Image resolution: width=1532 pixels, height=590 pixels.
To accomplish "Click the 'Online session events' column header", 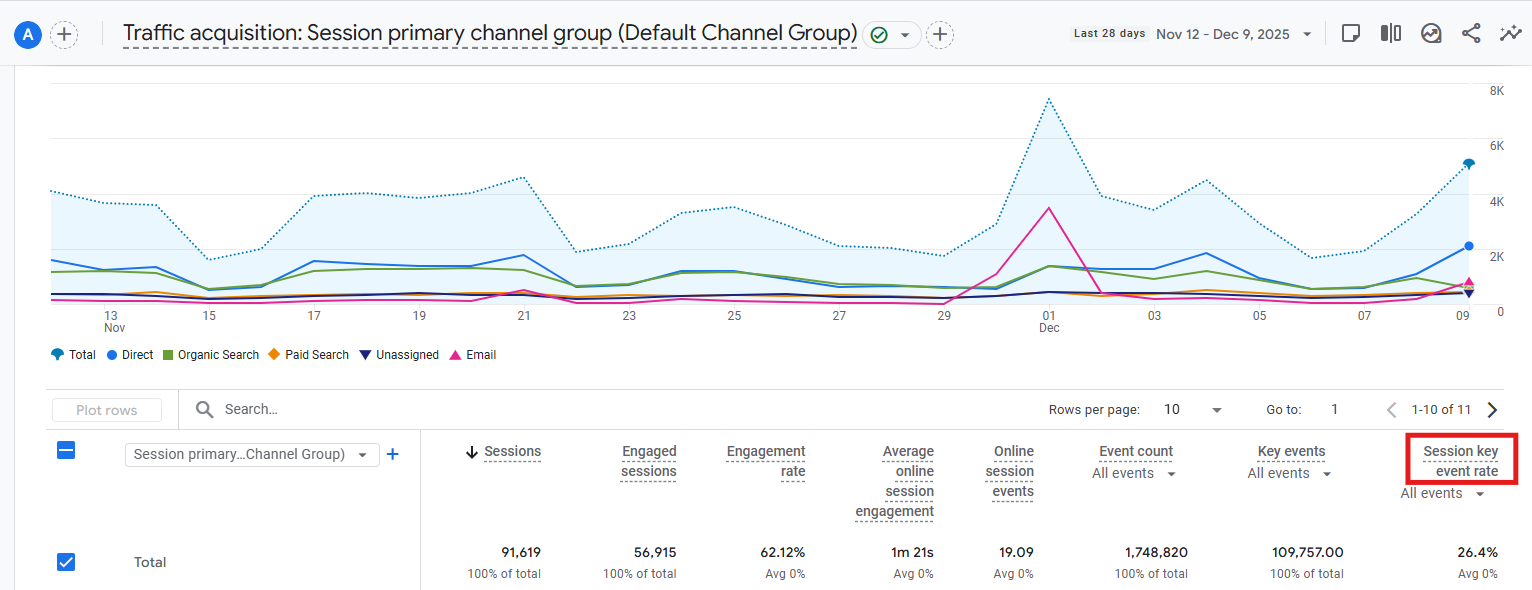I will click(x=1011, y=471).
